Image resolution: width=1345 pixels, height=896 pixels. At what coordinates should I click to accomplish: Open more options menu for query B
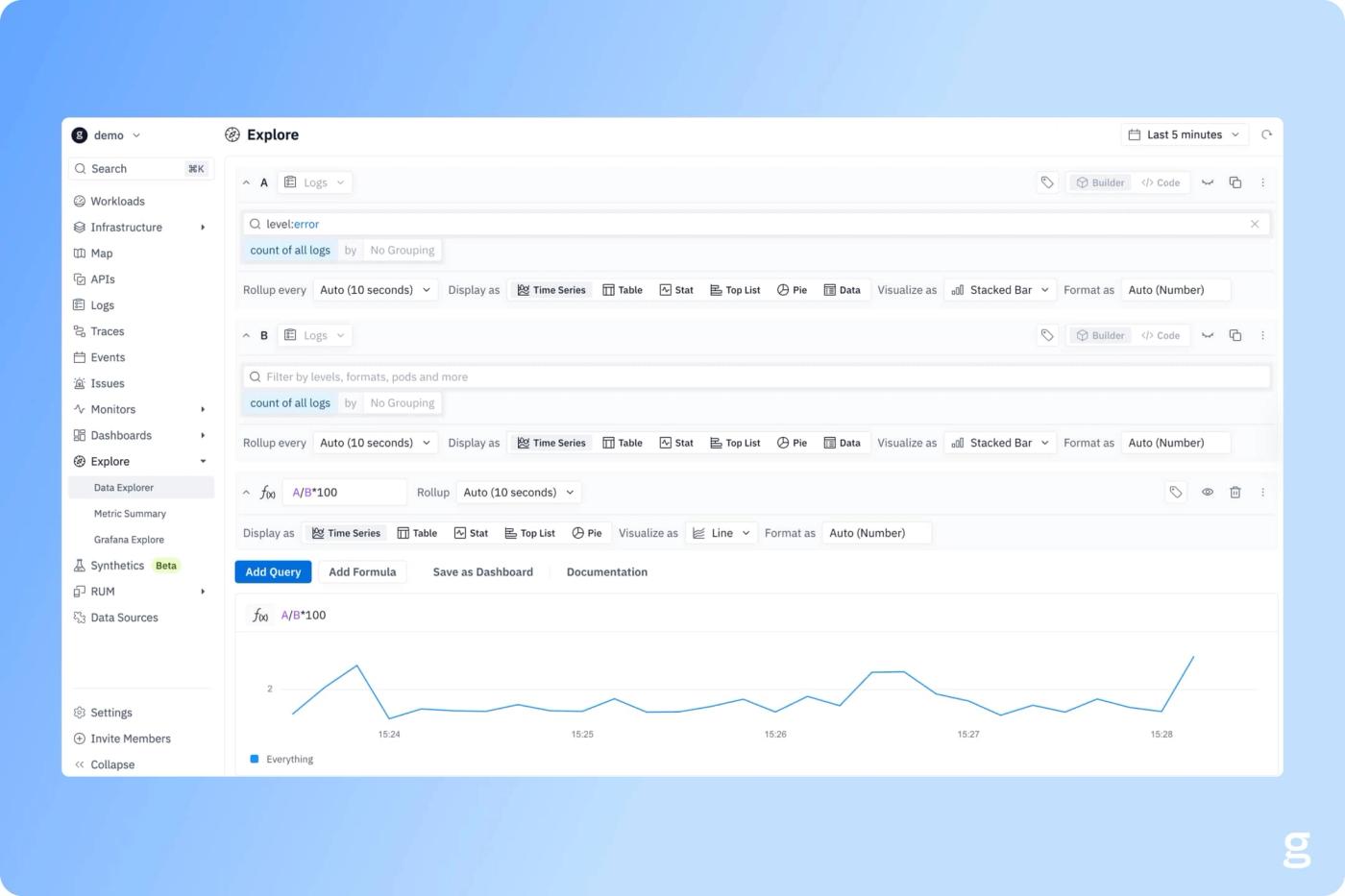pyautogui.click(x=1262, y=335)
